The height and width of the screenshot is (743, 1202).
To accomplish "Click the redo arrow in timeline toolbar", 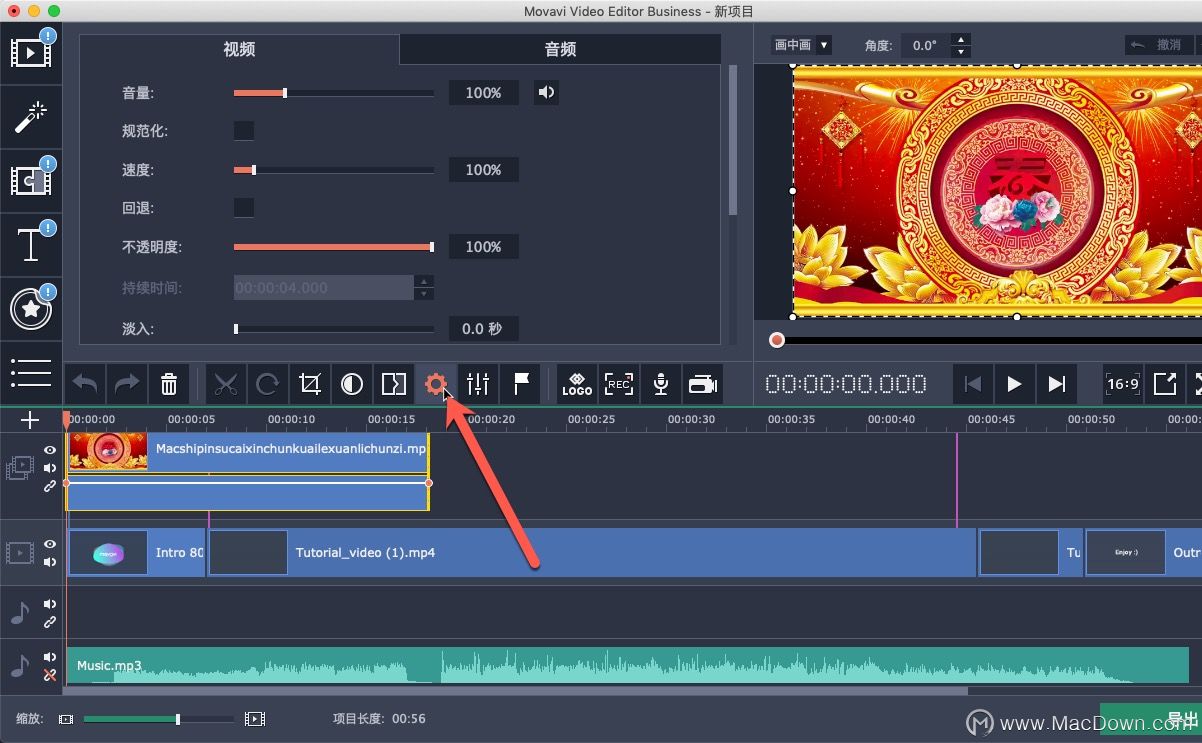I will [127, 384].
